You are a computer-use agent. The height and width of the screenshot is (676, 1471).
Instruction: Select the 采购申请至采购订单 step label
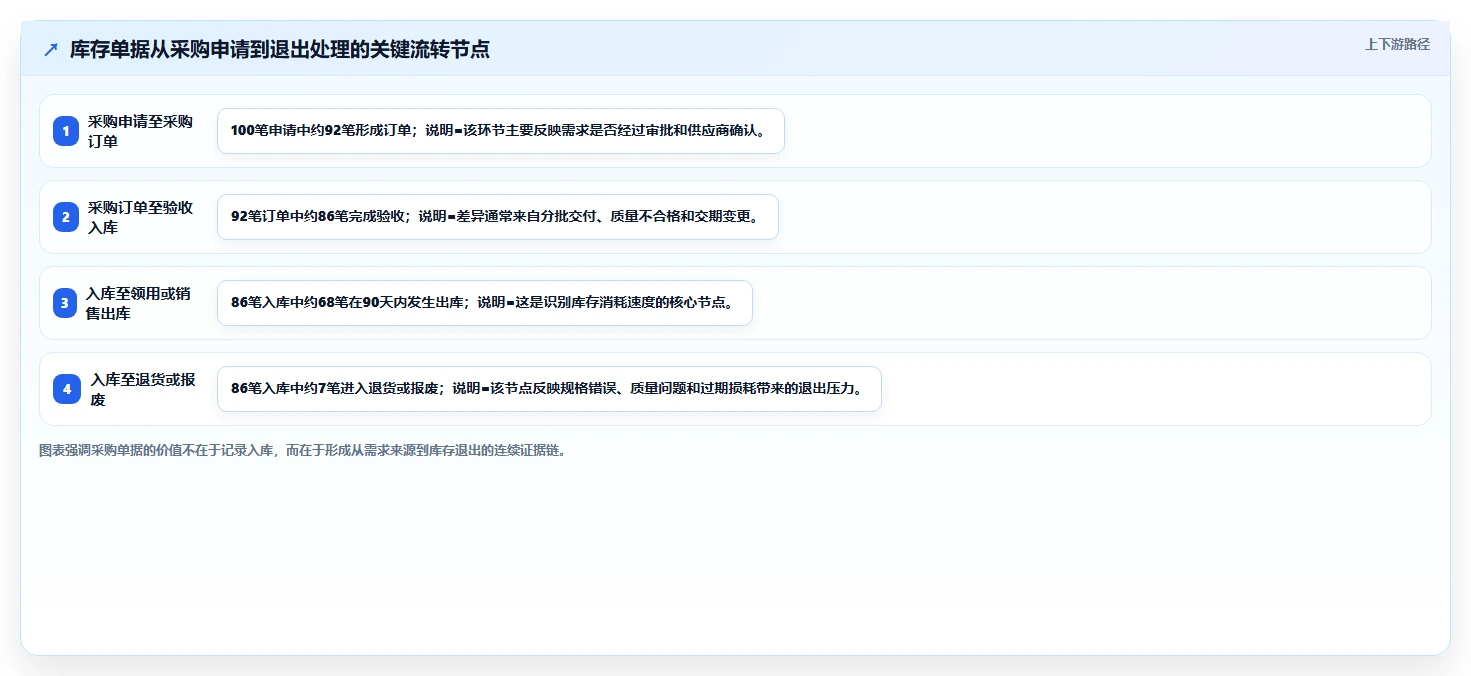[x=140, y=131]
